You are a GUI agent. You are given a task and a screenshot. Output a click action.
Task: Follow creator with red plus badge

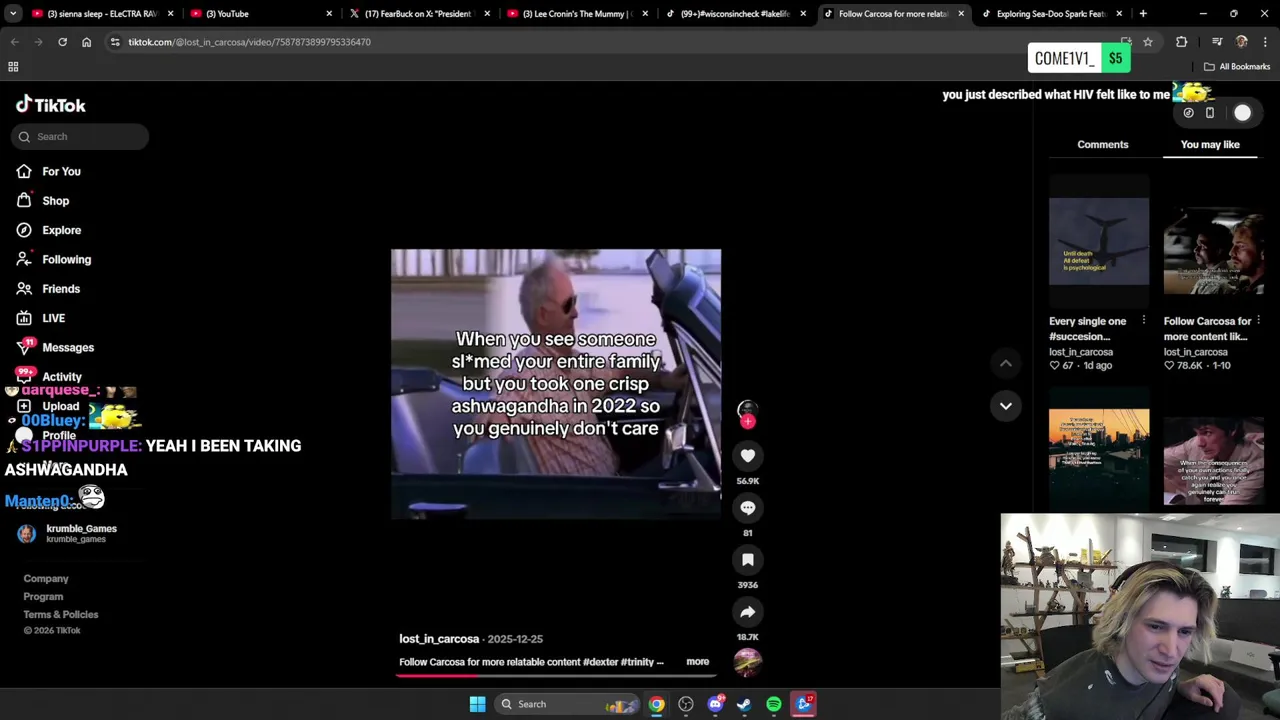pos(748,422)
